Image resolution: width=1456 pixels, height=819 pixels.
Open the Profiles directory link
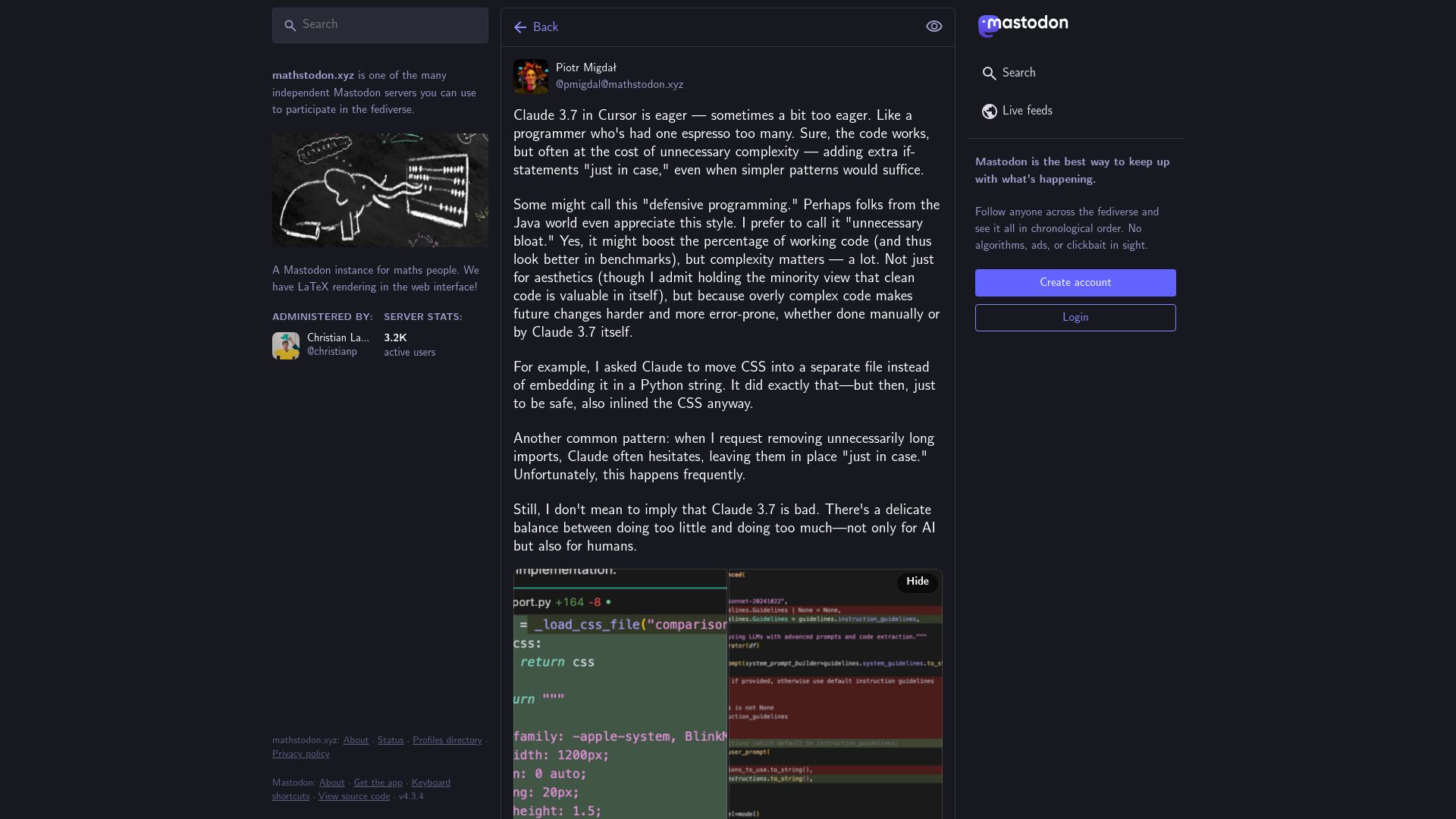tap(447, 741)
